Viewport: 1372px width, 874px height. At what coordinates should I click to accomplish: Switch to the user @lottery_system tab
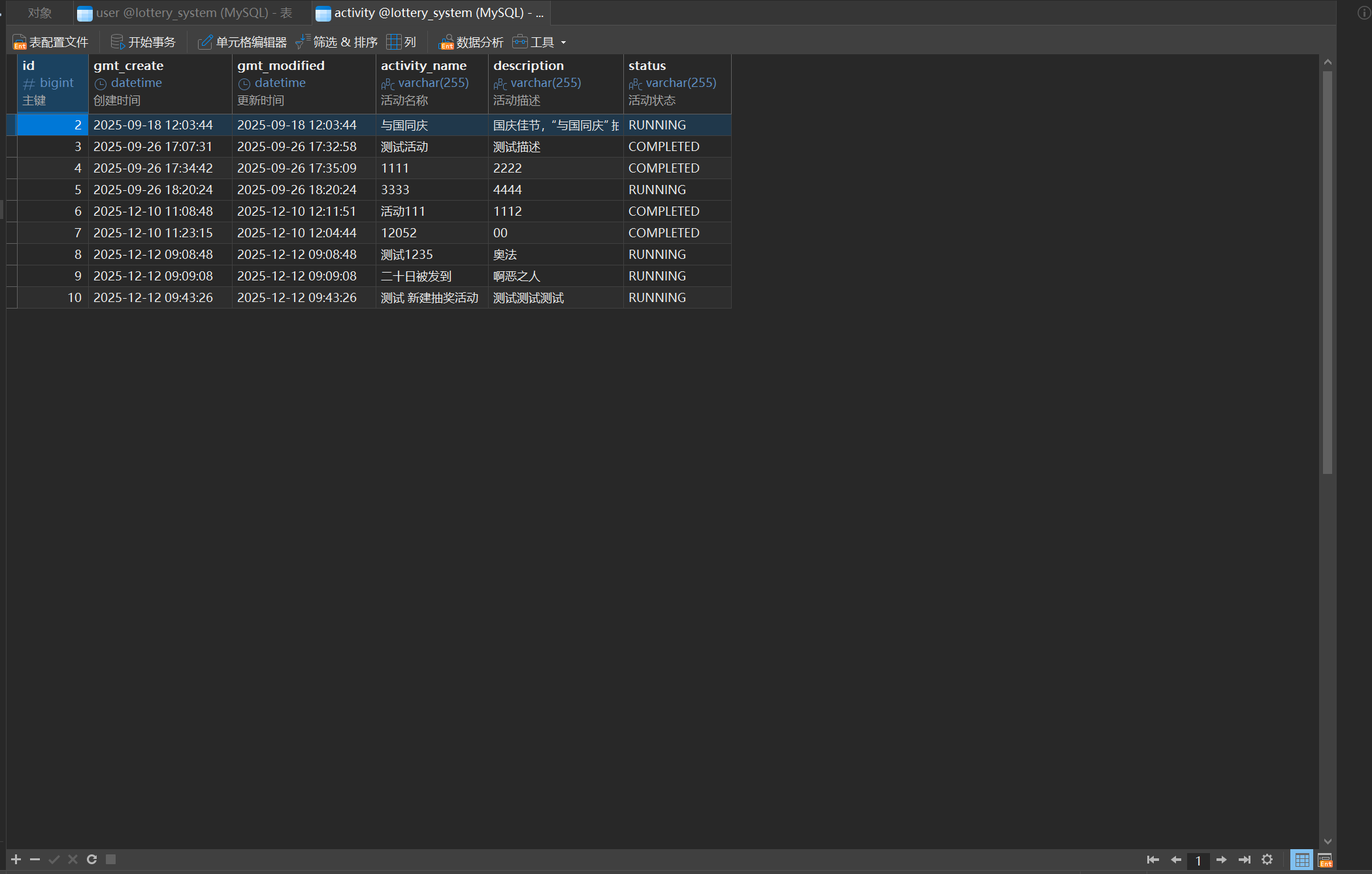coord(185,13)
